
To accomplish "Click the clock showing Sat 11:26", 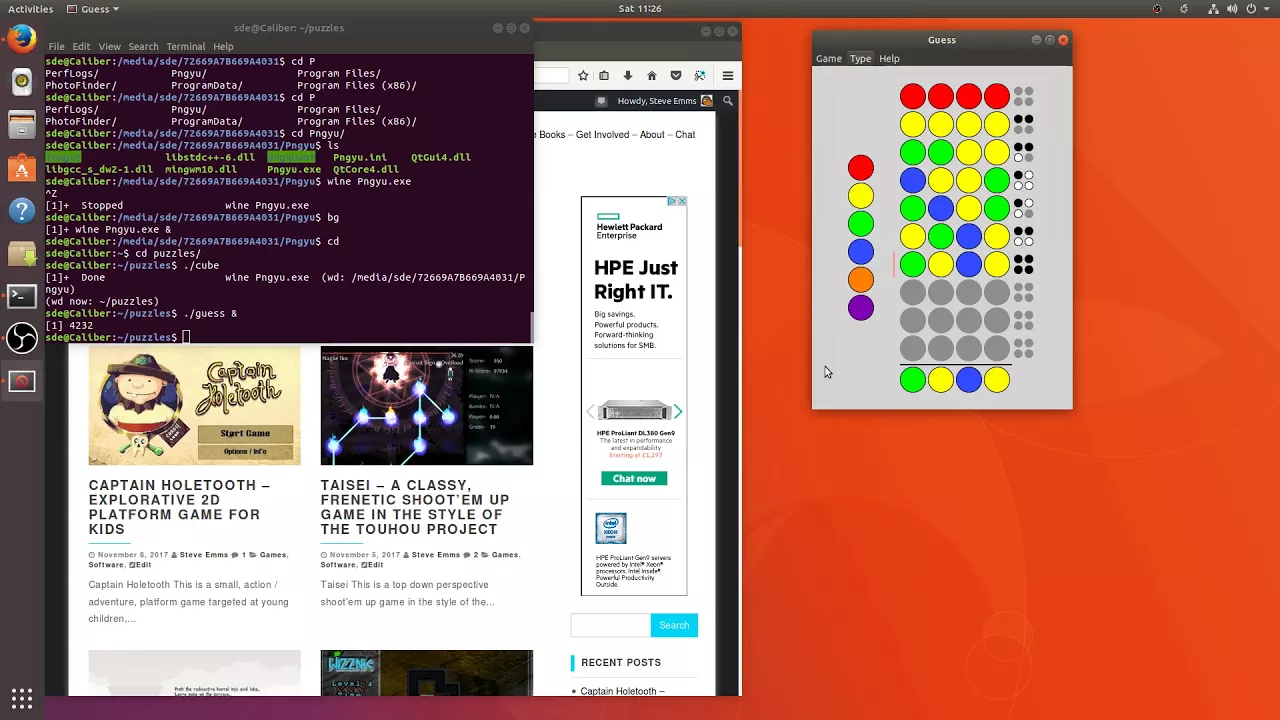I will [x=640, y=9].
